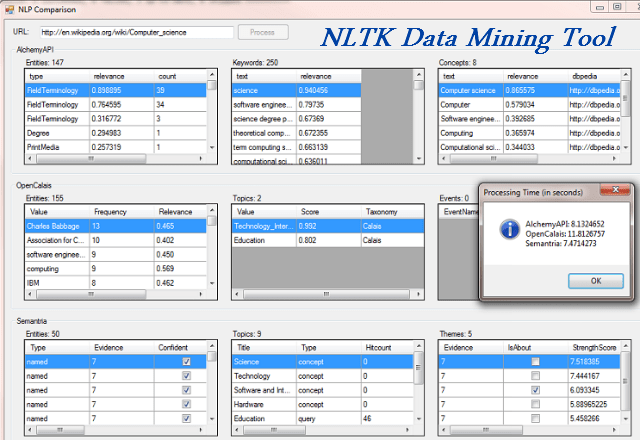This screenshot has height=440, width=640.
Task: Uncheck IsAbout checkbox for StrengthScore 6.093345
Action: [536, 390]
